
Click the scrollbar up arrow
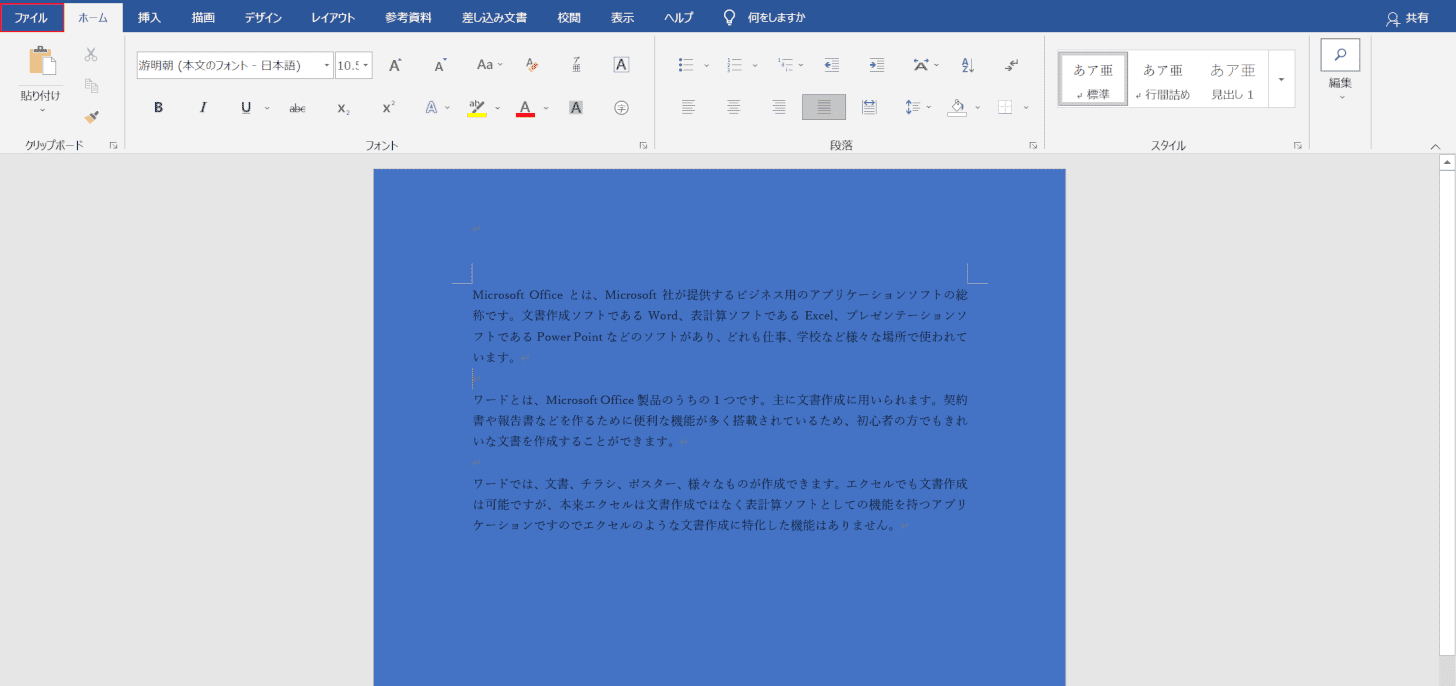point(1447,161)
